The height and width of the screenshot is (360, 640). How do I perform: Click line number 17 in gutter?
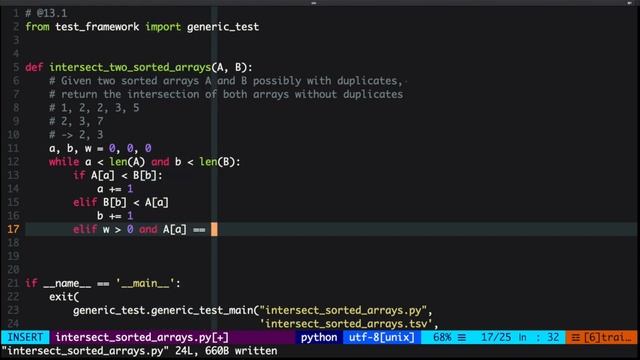point(13,229)
